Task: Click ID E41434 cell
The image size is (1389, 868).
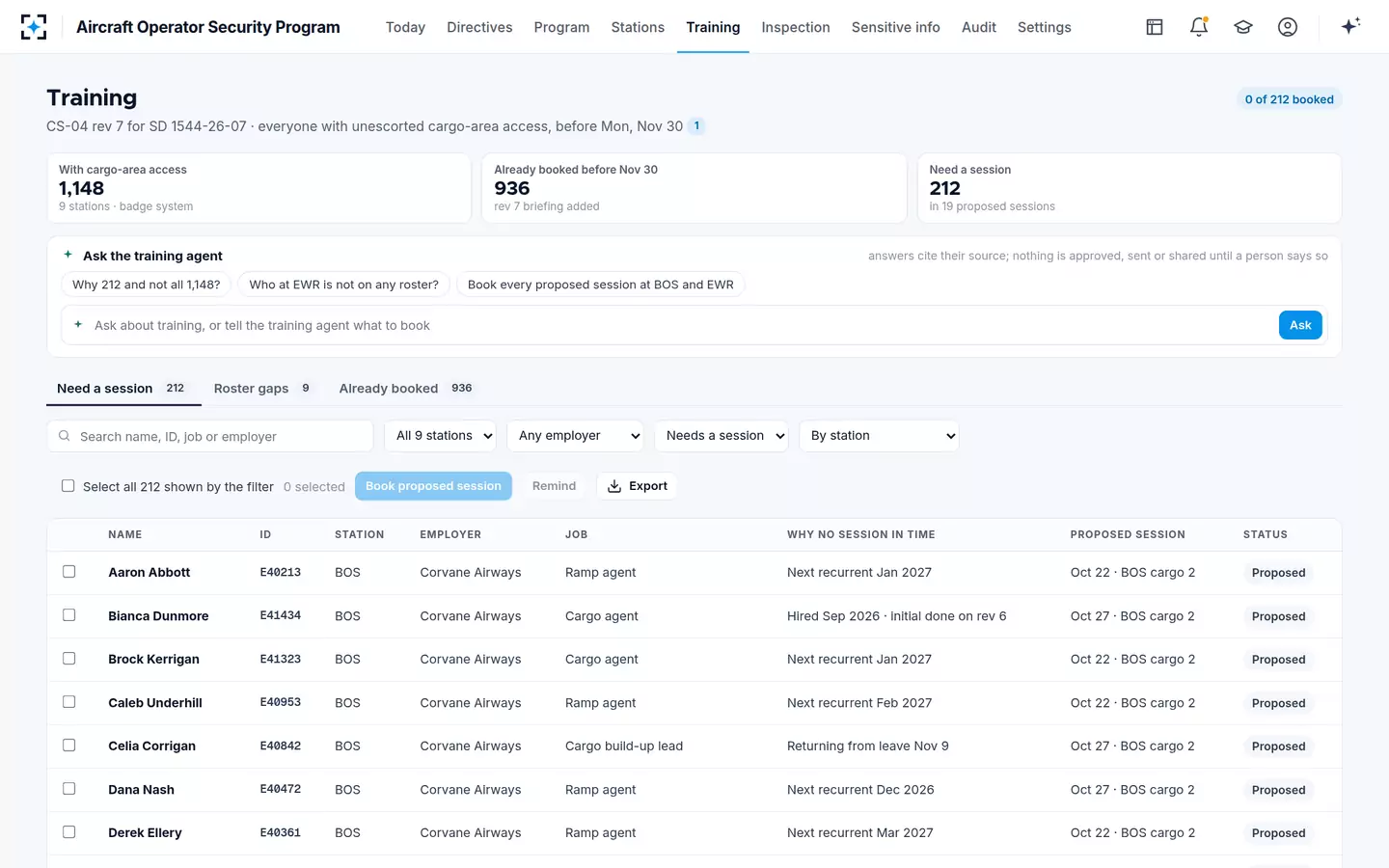Action: pyautogui.click(x=281, y=615)
